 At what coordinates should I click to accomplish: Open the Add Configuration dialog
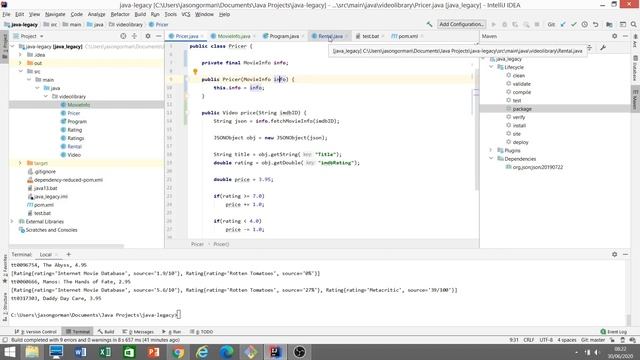[461, 24]
